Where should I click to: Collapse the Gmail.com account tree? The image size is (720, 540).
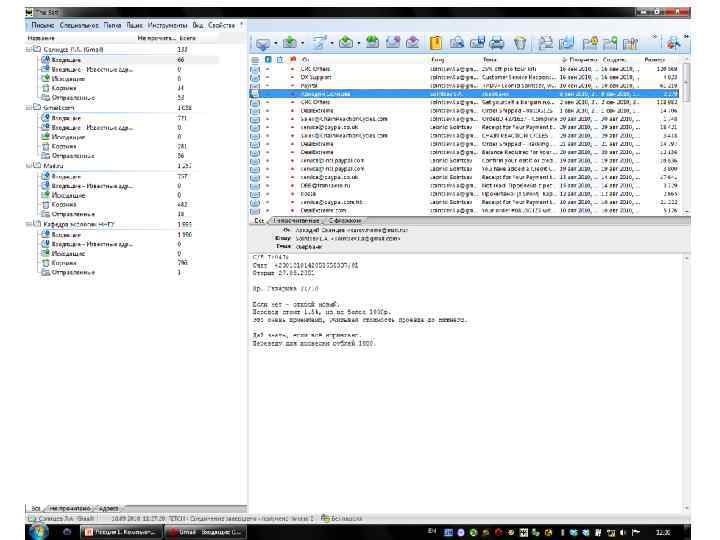[28, 108]
